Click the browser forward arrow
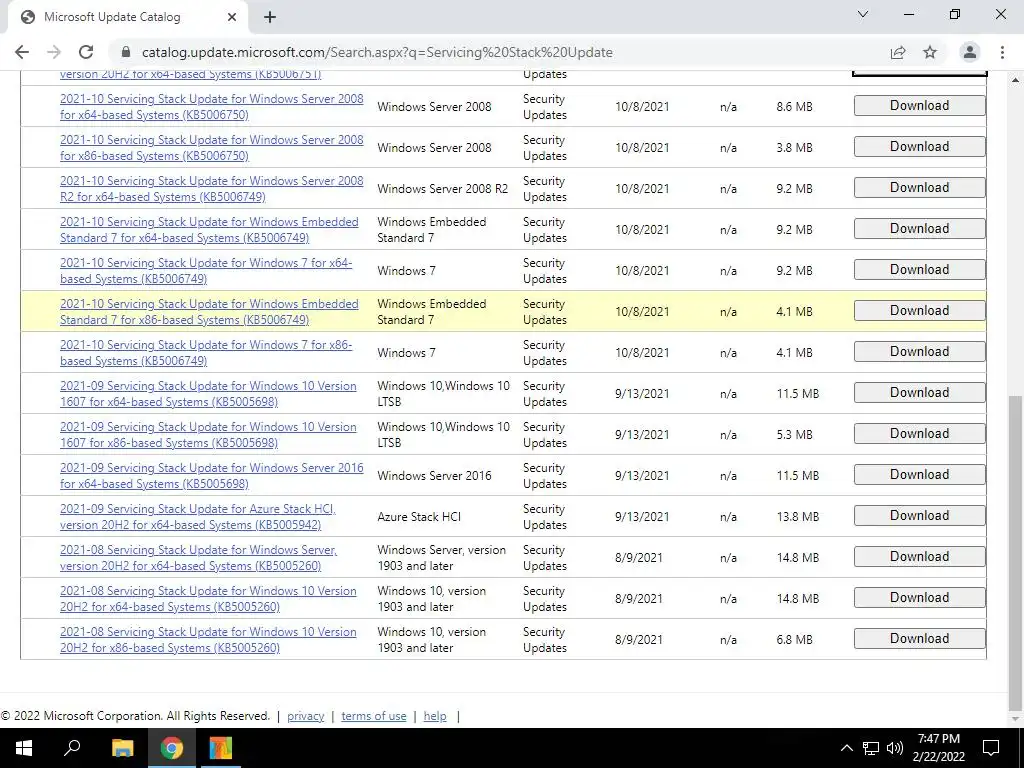This screenshot has width=1024, height=768. [54, 52]
